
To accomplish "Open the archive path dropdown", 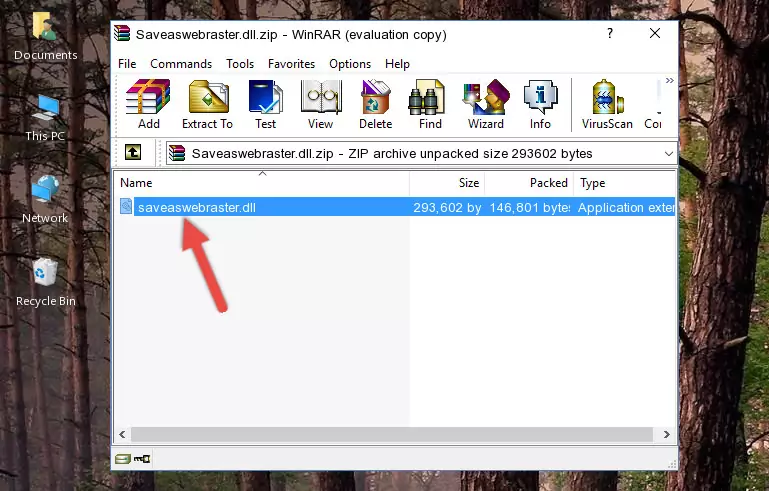I will point(668,154).
